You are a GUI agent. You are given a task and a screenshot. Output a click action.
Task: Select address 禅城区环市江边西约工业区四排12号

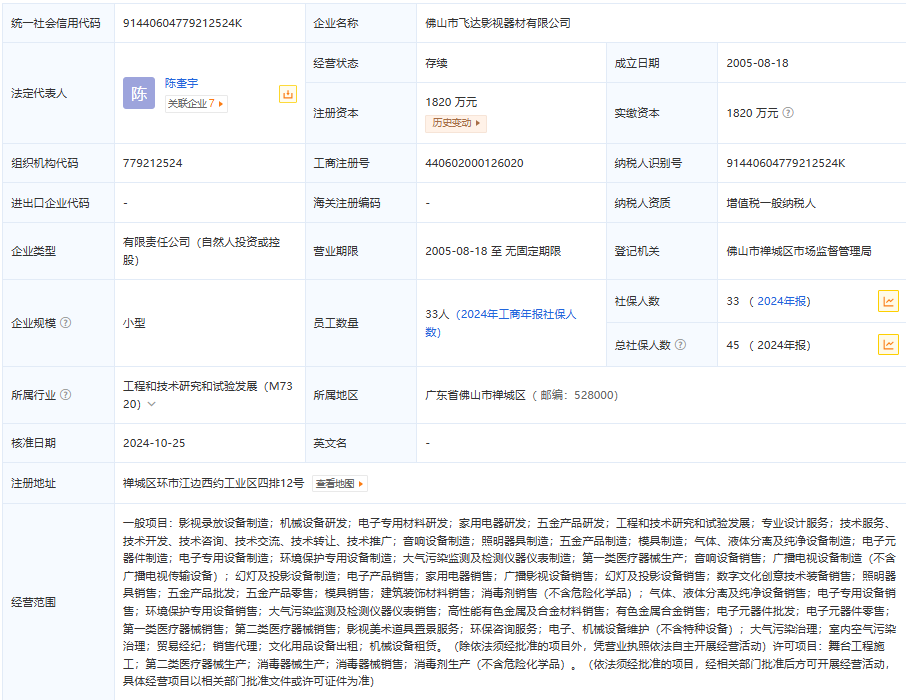click(x=213, y=483)
